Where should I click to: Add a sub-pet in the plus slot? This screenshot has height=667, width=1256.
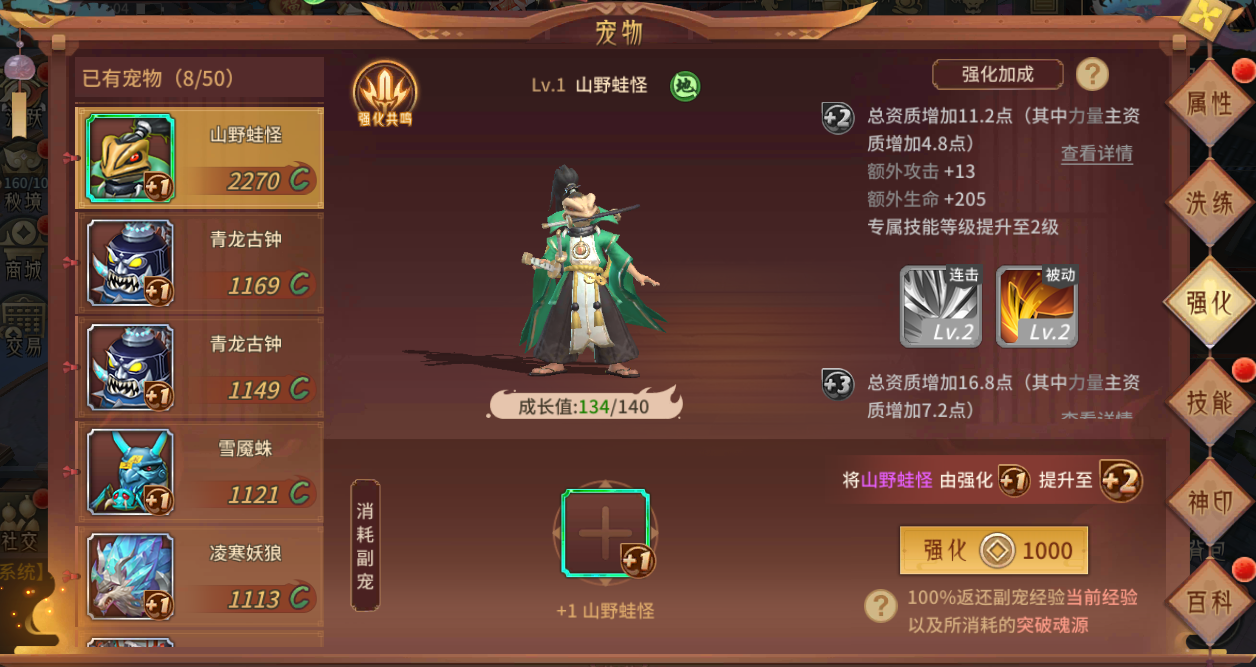(x=606, y=533)
